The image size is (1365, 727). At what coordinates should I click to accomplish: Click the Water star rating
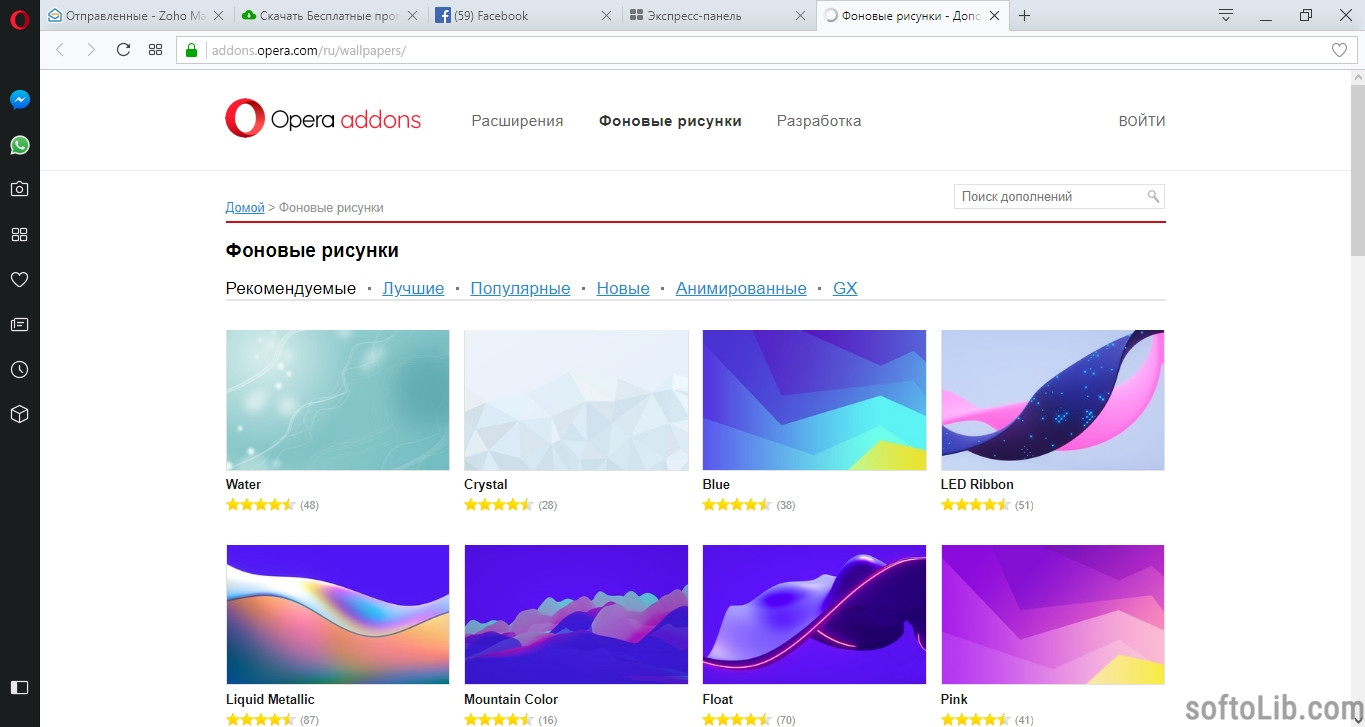(261, 505)
